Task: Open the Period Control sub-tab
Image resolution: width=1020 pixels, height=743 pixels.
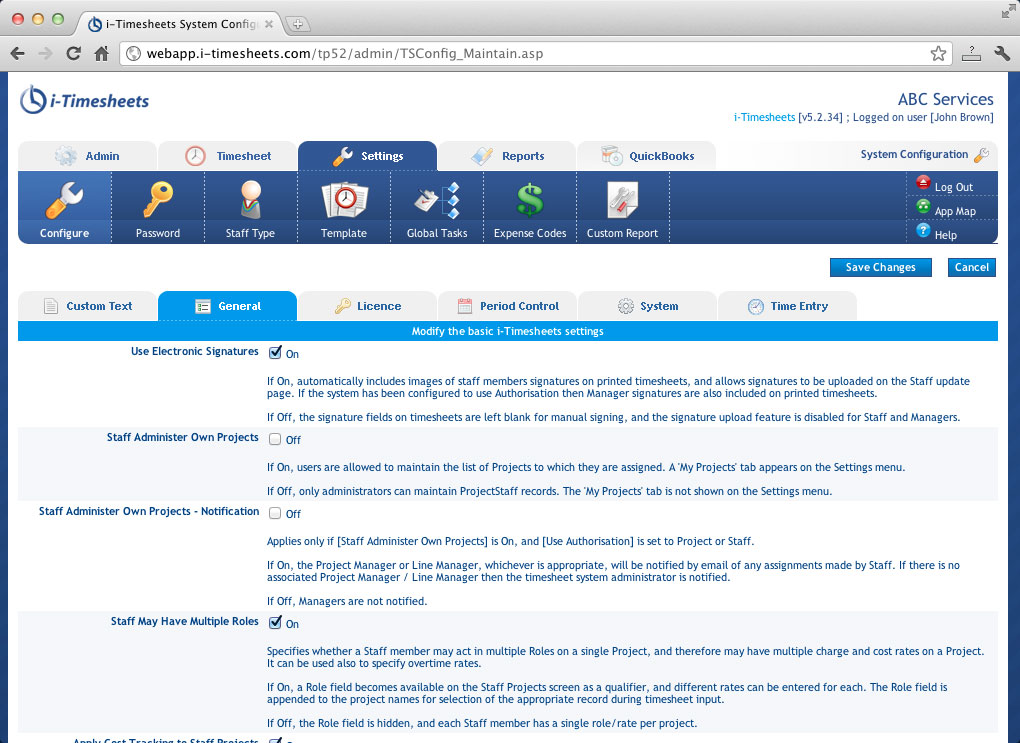Action: pos(507,306)
